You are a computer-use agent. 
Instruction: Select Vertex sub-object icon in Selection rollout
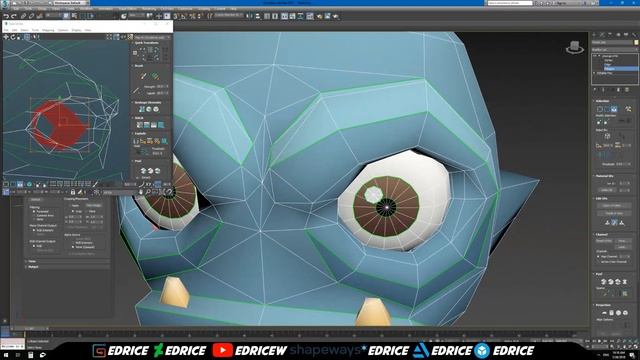600,109
